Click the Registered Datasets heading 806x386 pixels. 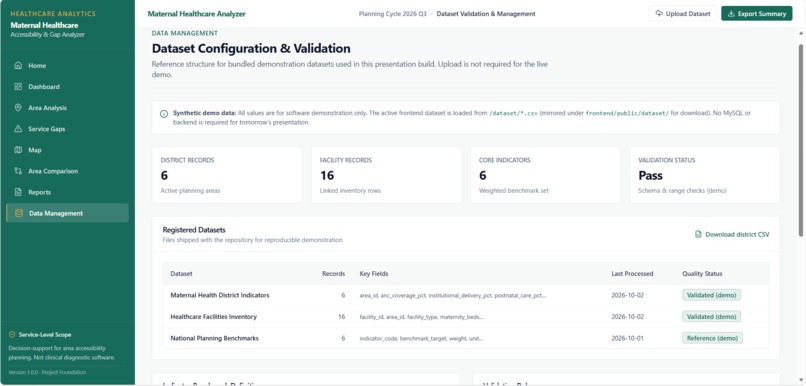(194, 230)
